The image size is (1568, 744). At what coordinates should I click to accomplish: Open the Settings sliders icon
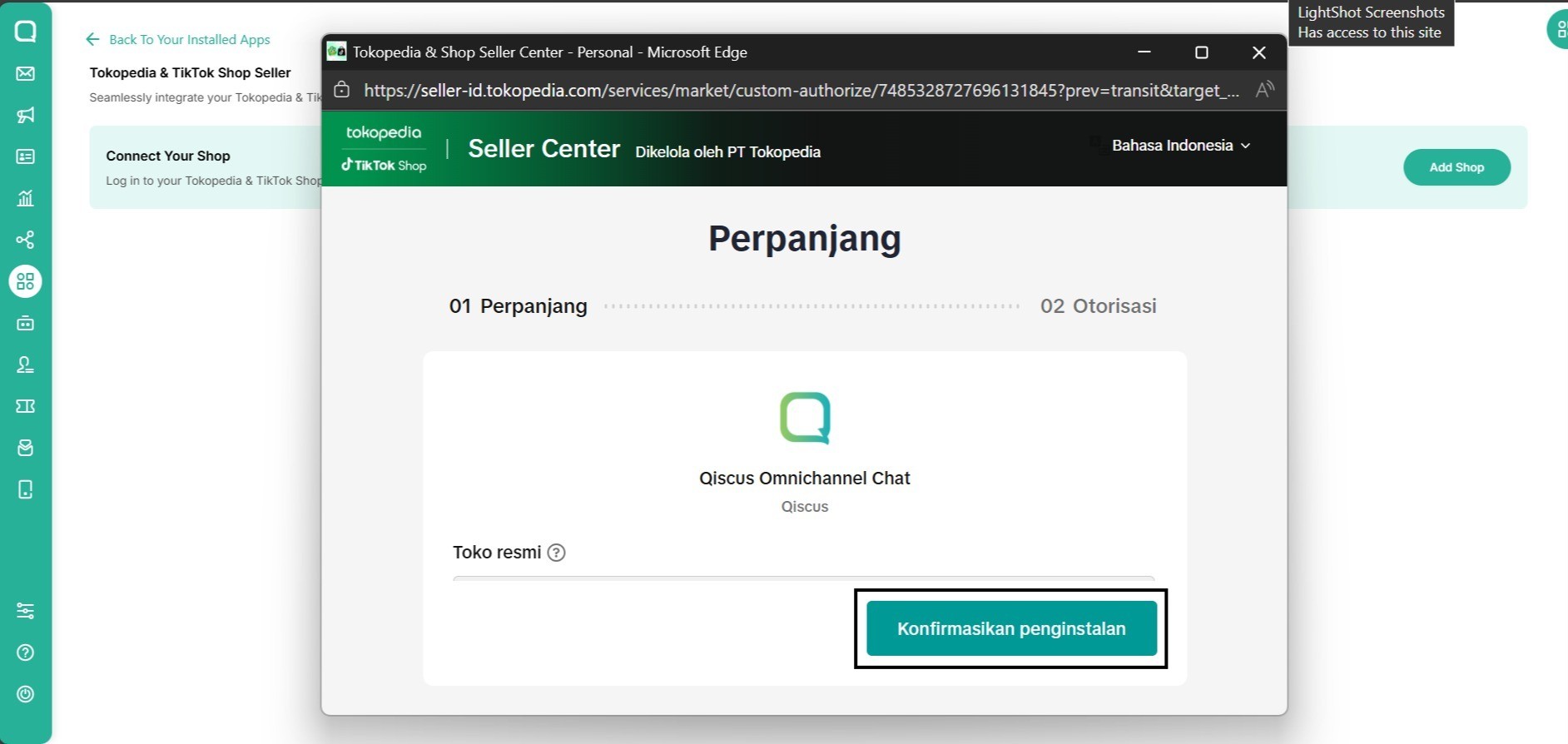[x=26, y=611]
